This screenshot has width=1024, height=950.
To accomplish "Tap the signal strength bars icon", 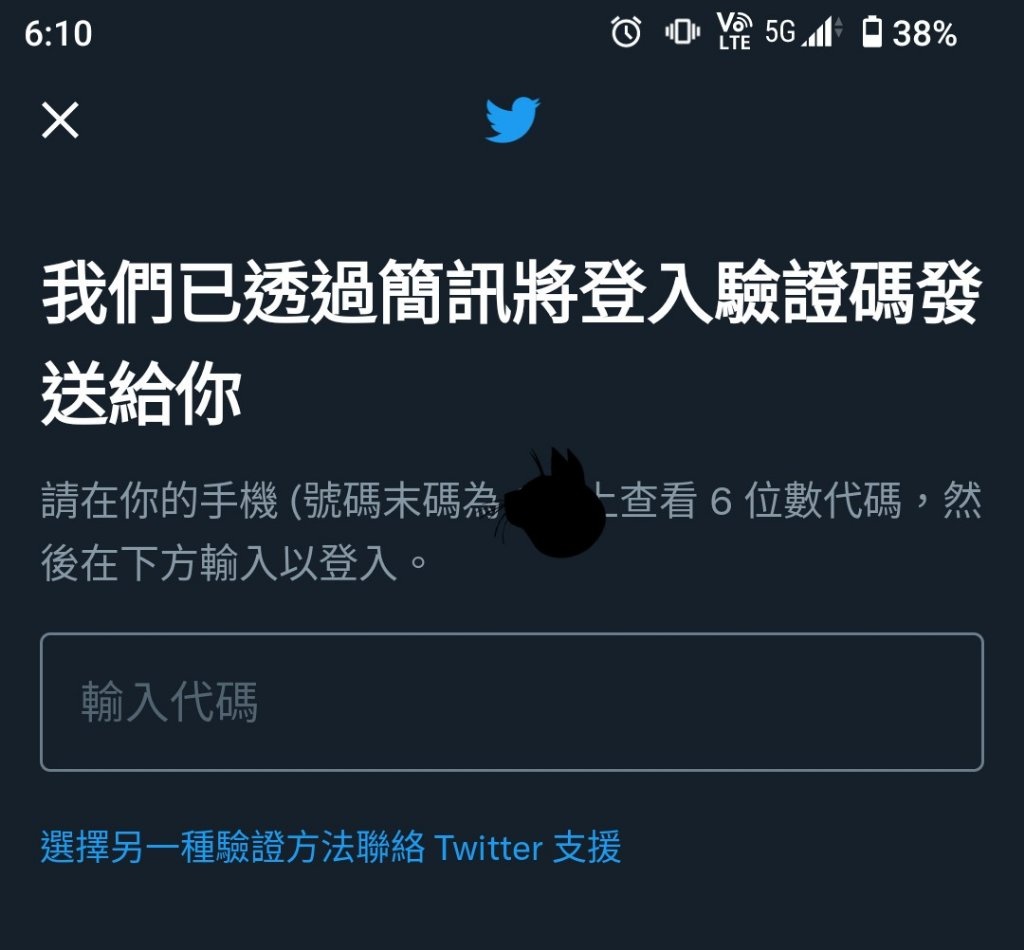I will click(818, 32).
